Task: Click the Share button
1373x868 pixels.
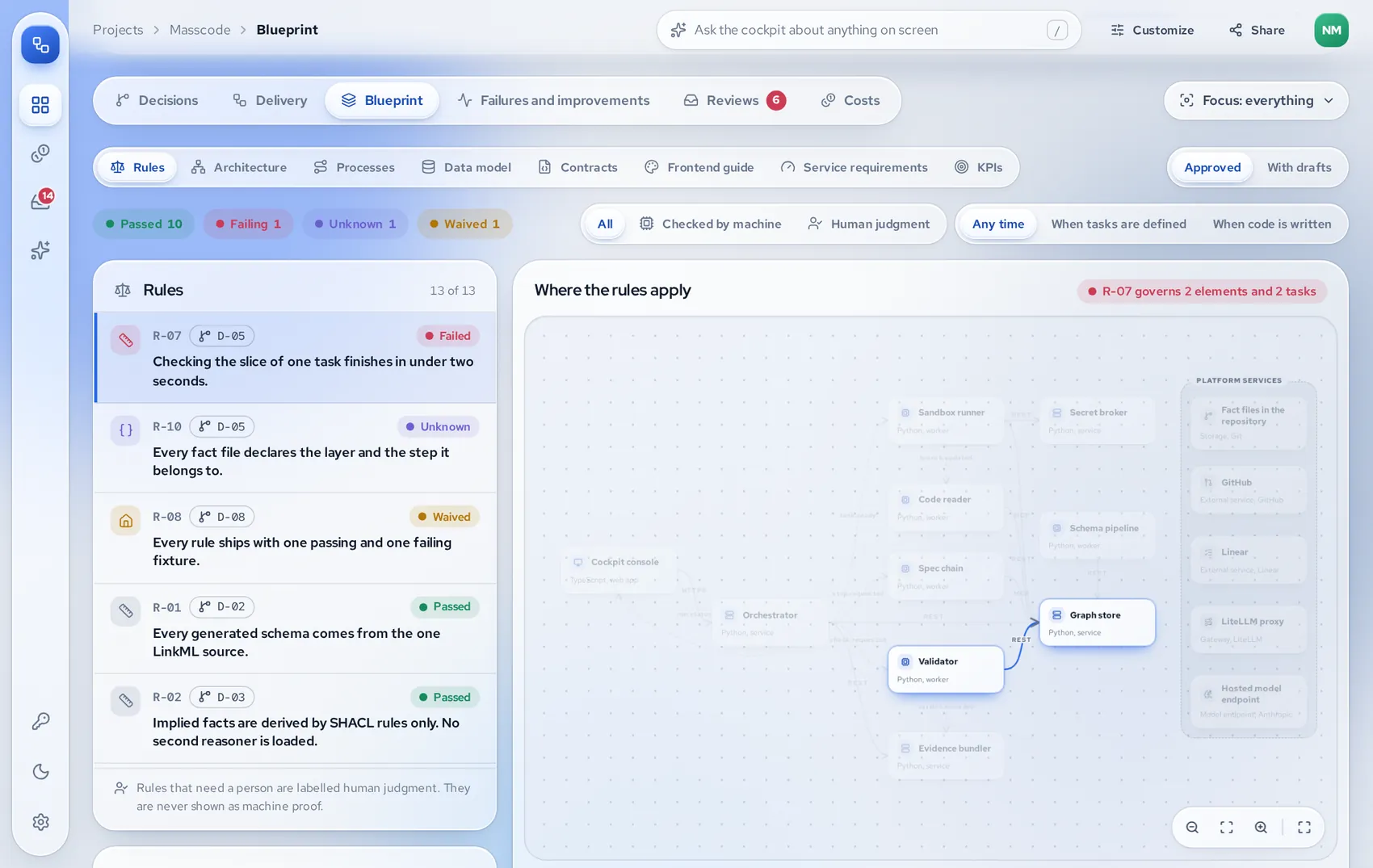Action: point(1257,30)
